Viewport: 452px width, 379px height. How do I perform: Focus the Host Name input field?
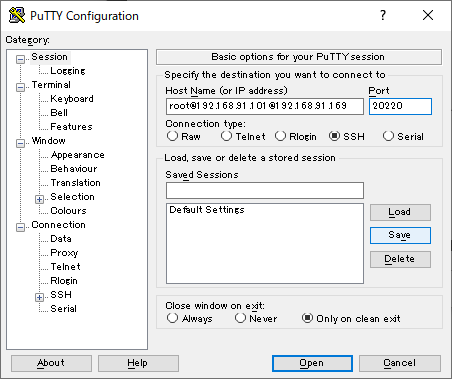click(265, 106)
